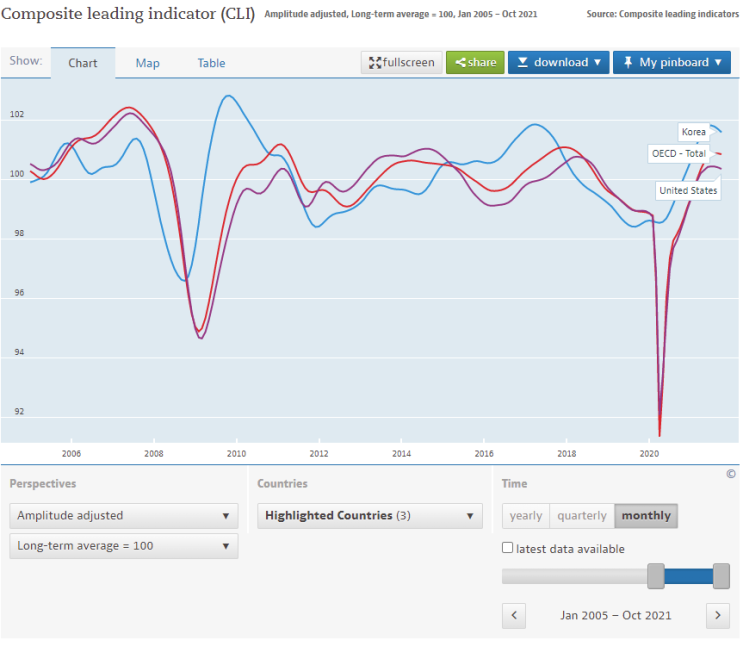Click the Korea series label on chart
Screen dimensions: 743x659
693,132
